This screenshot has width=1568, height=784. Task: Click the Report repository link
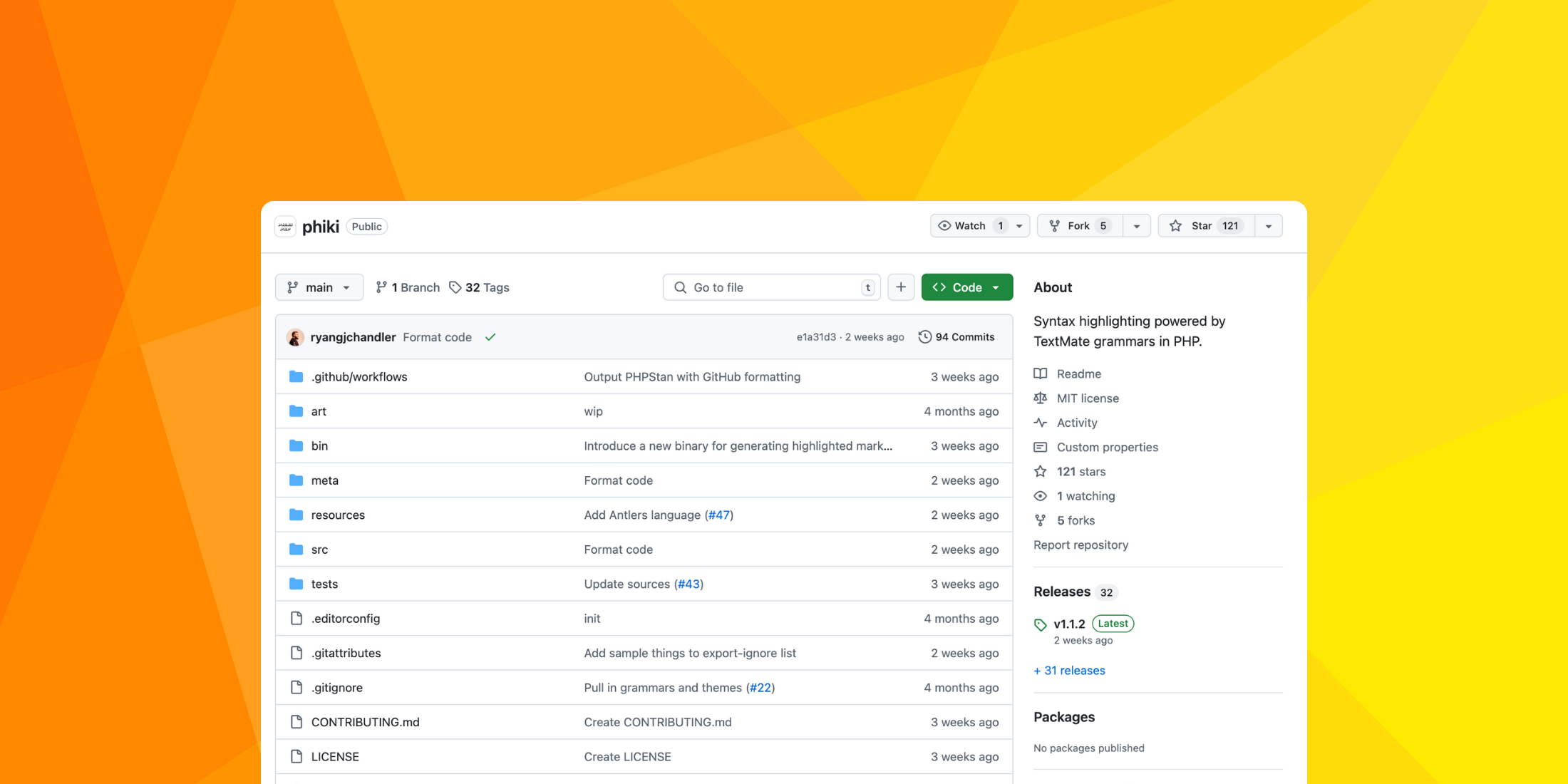[x=1080, y=545]
